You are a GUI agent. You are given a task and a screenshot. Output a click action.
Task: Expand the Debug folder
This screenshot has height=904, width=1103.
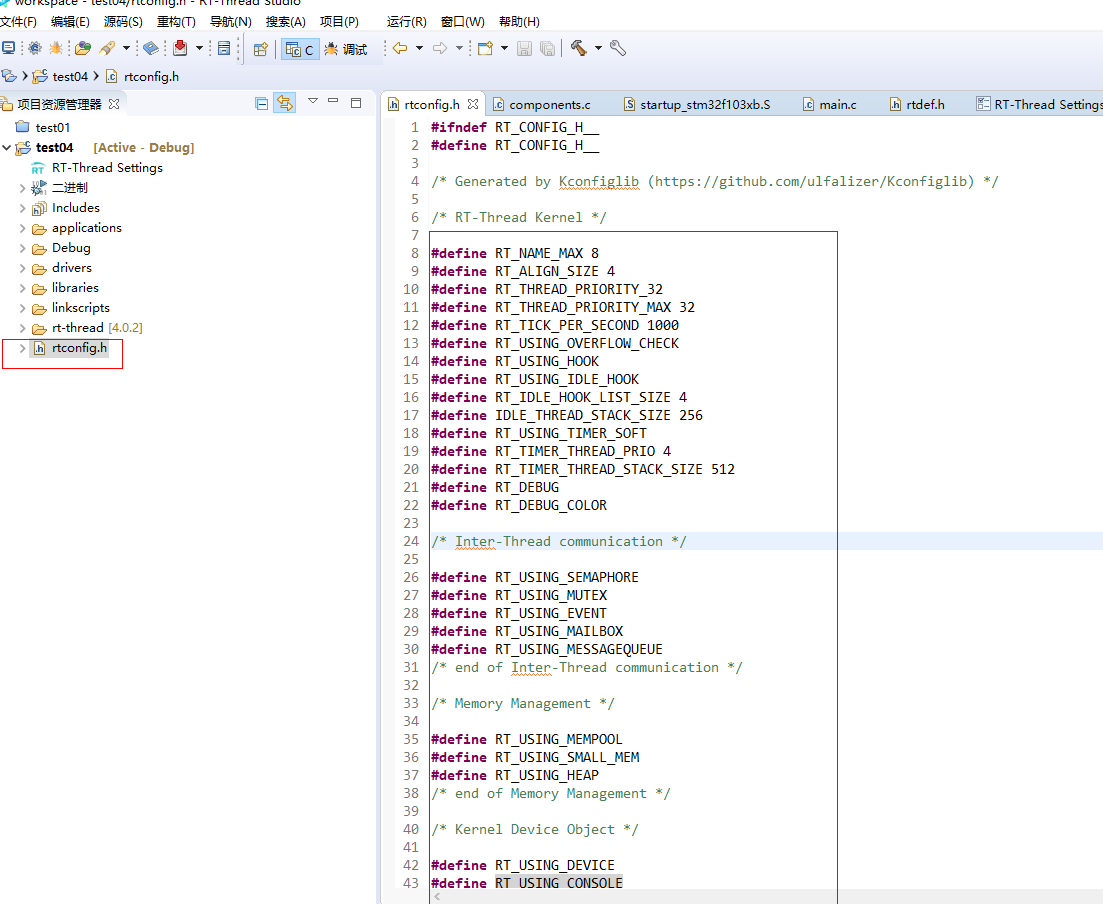point(23,248)
